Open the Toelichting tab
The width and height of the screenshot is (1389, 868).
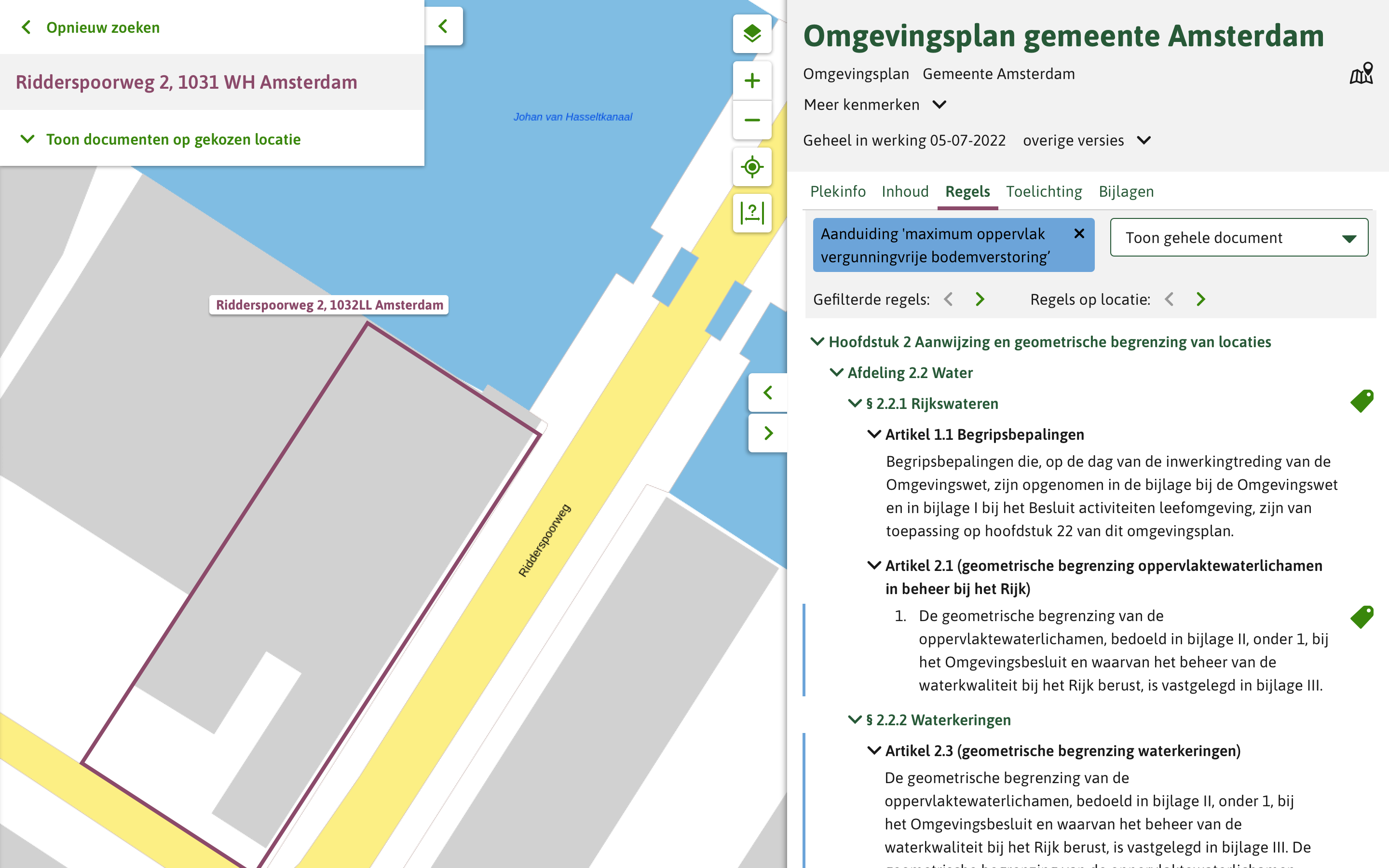tap(1044, 191)
